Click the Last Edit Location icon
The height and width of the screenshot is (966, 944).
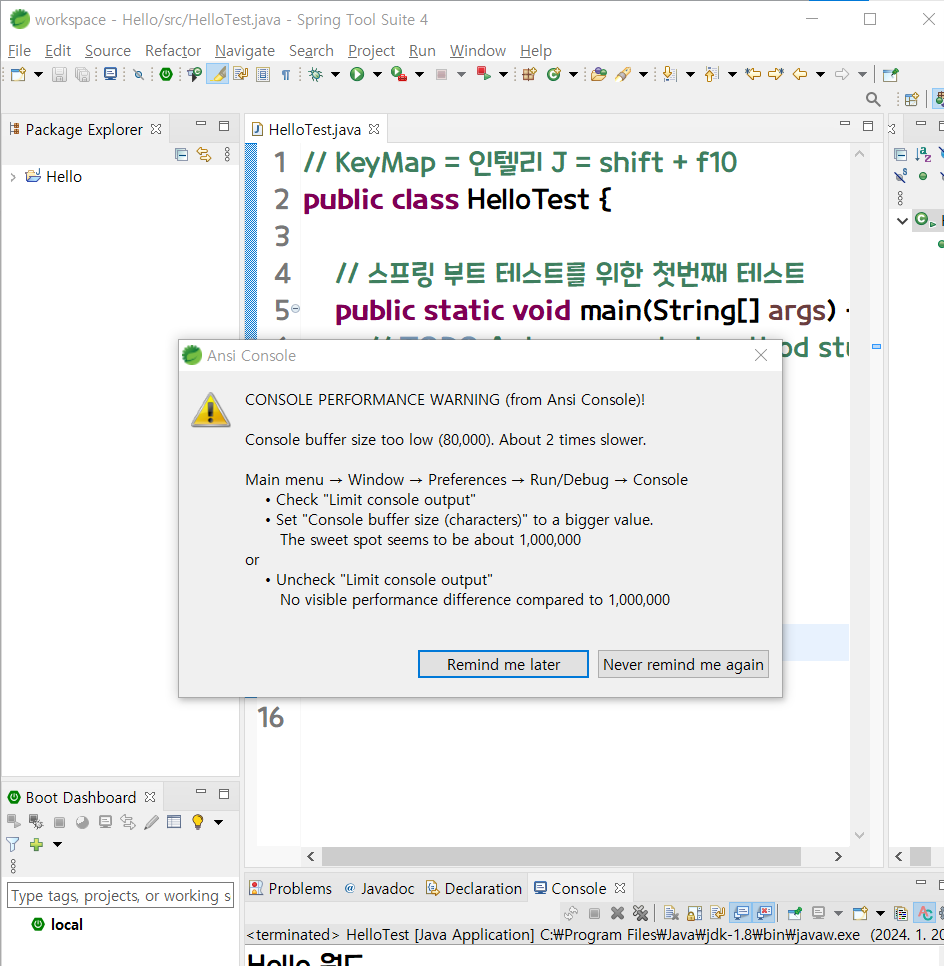click(753, 75)
